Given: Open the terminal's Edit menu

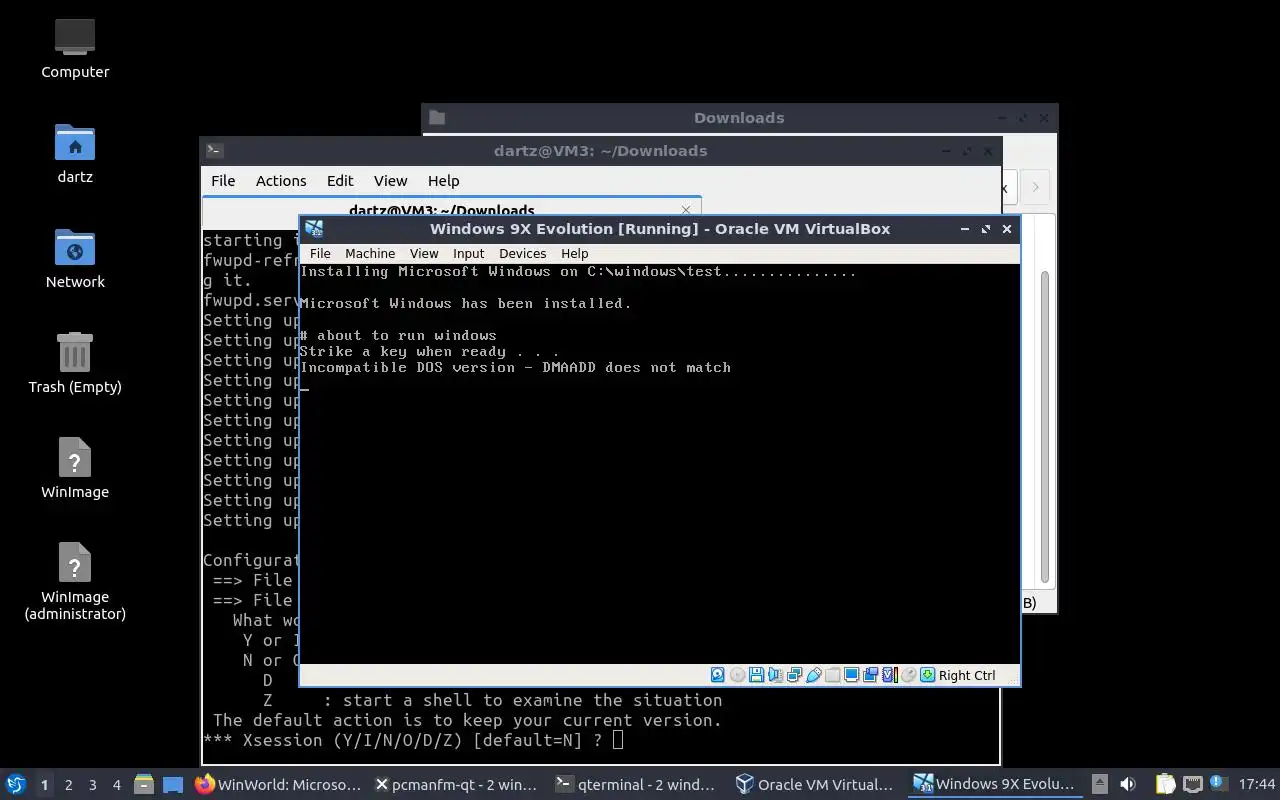Looking at the screenshot, I should click(340, 181).
